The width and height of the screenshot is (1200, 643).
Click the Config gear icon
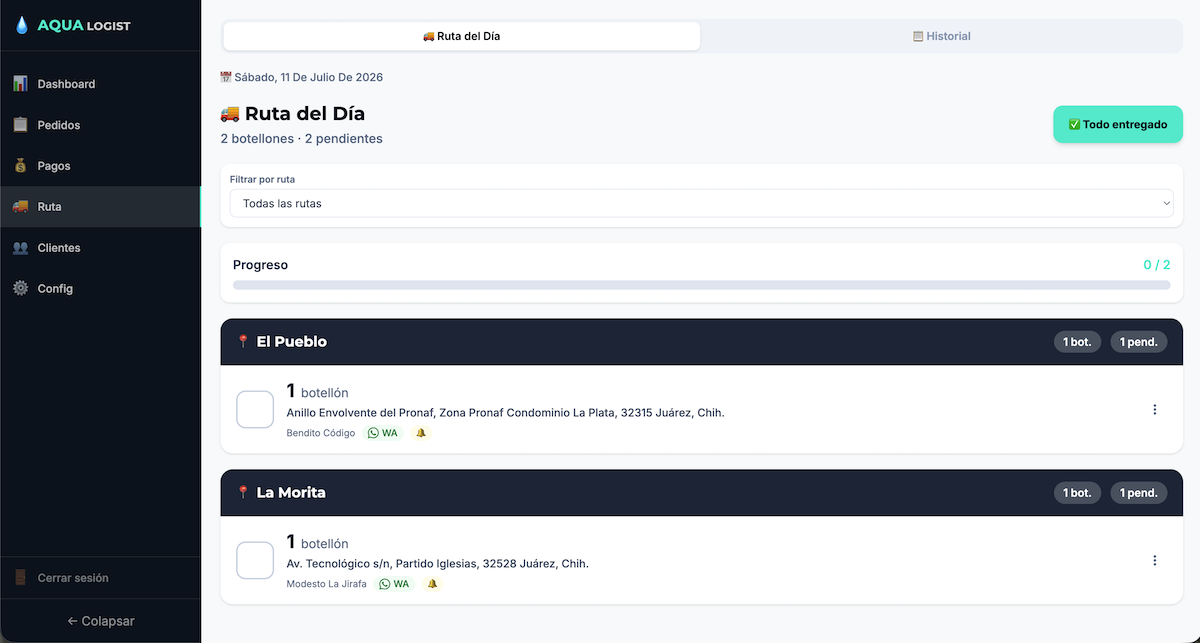pyautogui.click(x=20, y=289)
